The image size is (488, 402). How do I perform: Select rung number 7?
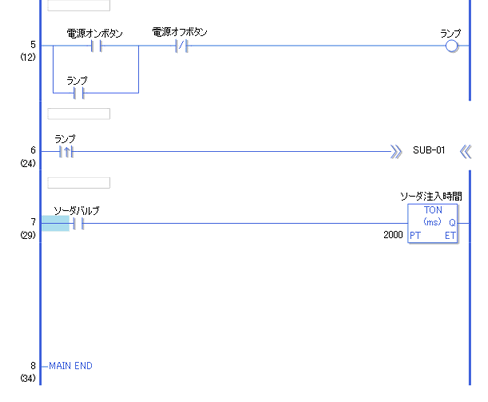pyautogui.click(x=33, y=222)
